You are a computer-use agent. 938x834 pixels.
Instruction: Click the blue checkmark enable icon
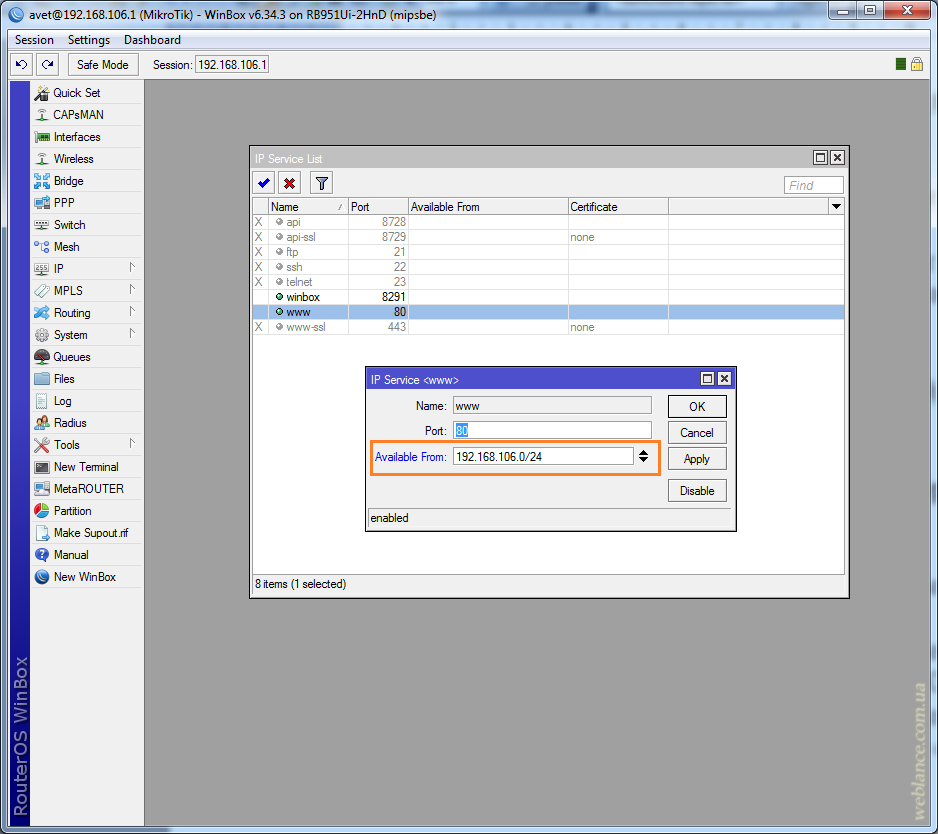tap(264, 183)
